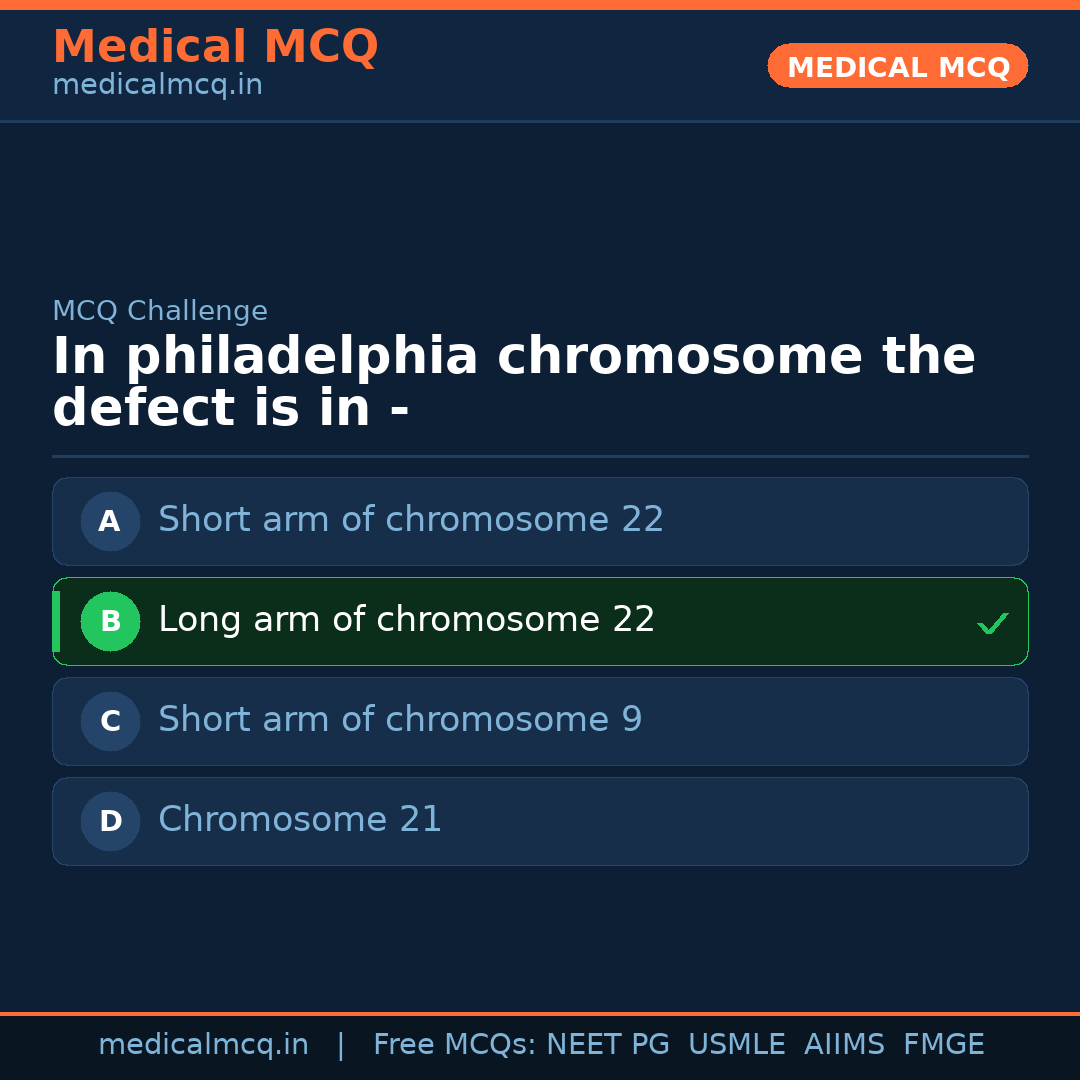Click NEET PG in the footer

click(x=608, y=1045)
